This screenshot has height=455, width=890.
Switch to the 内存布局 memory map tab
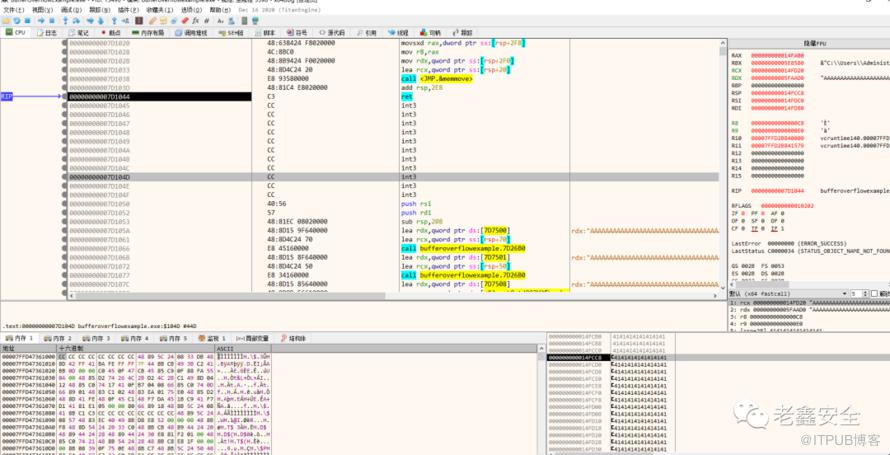150,32
